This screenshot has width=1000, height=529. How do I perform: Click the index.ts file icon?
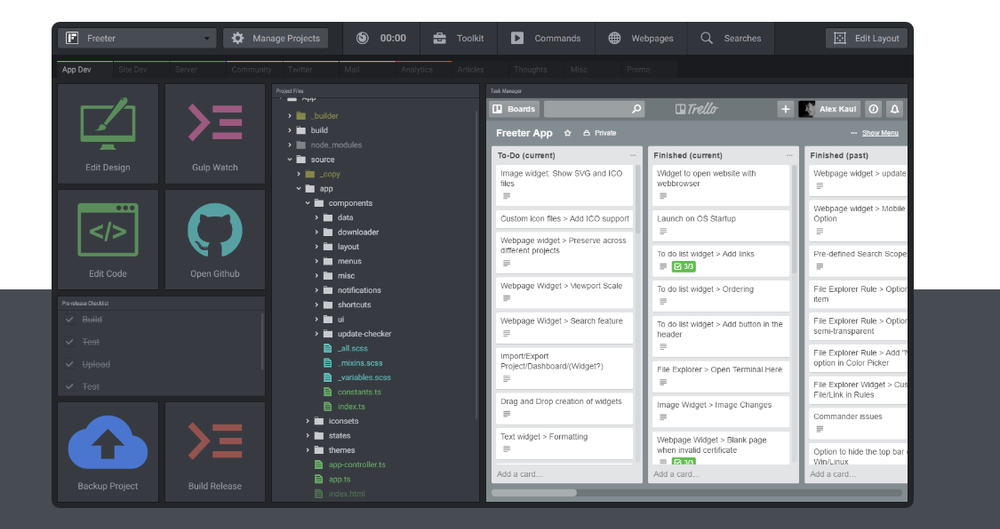point(328,406)
